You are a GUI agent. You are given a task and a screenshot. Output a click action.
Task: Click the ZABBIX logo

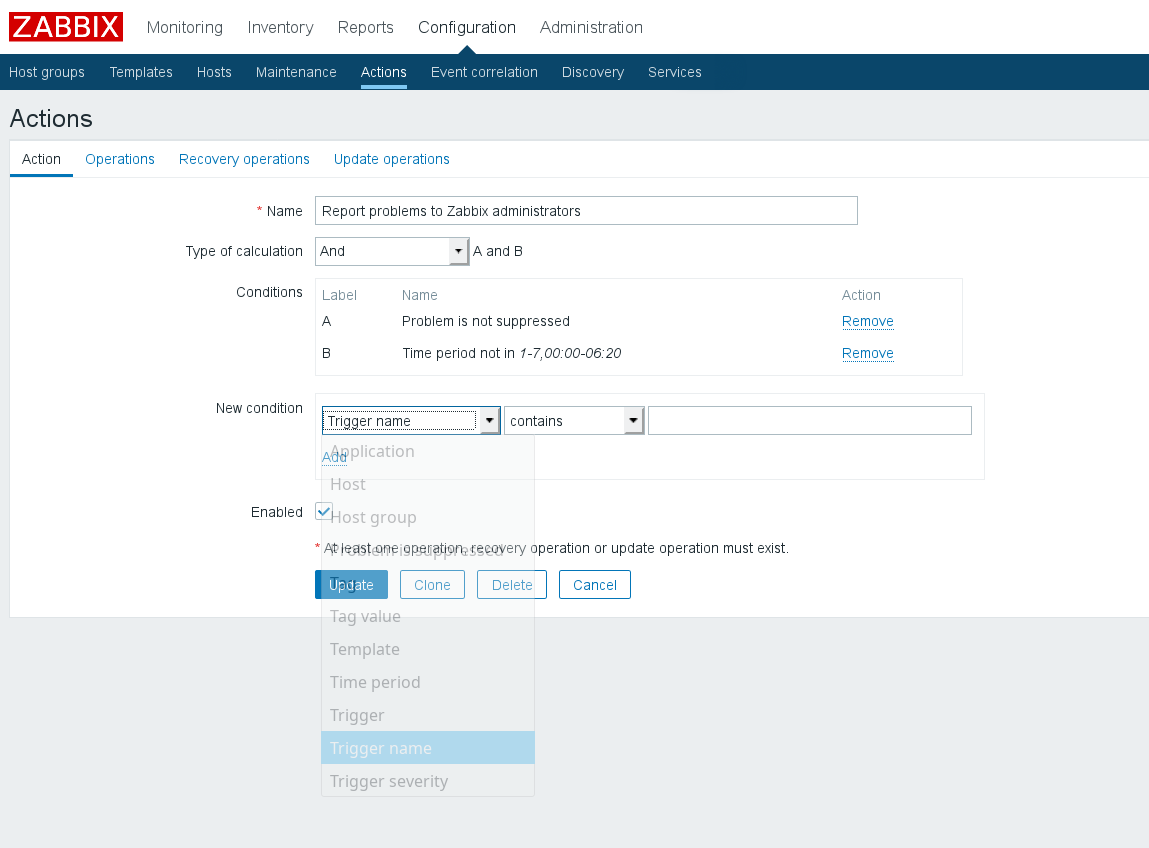66,27
